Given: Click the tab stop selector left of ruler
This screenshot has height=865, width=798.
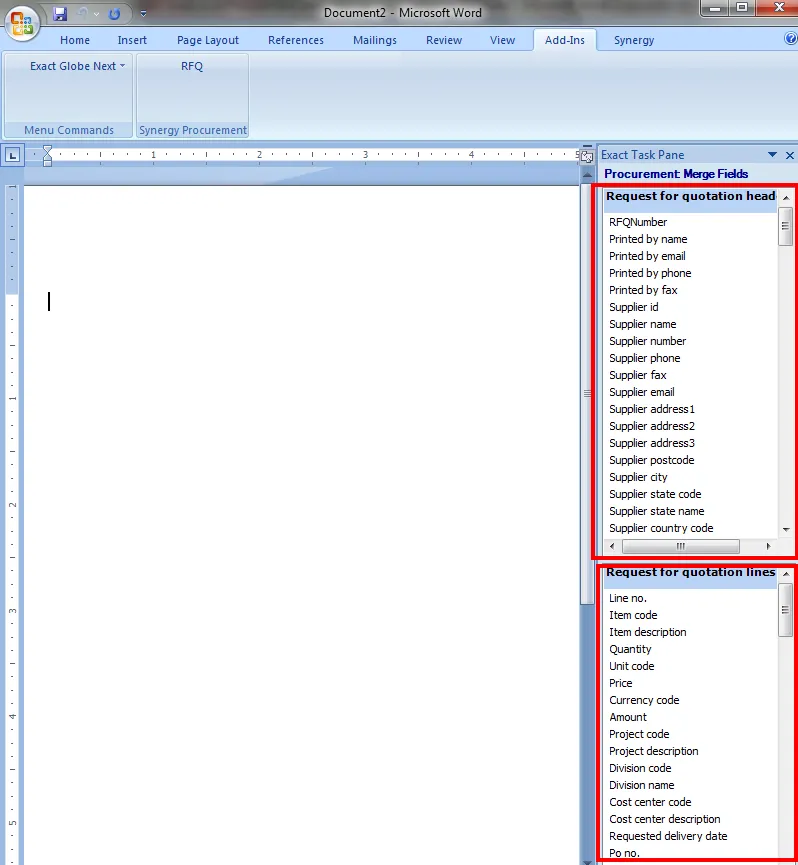Looking at the screenshot, I should pyautogui.click(x=12, y=155).
